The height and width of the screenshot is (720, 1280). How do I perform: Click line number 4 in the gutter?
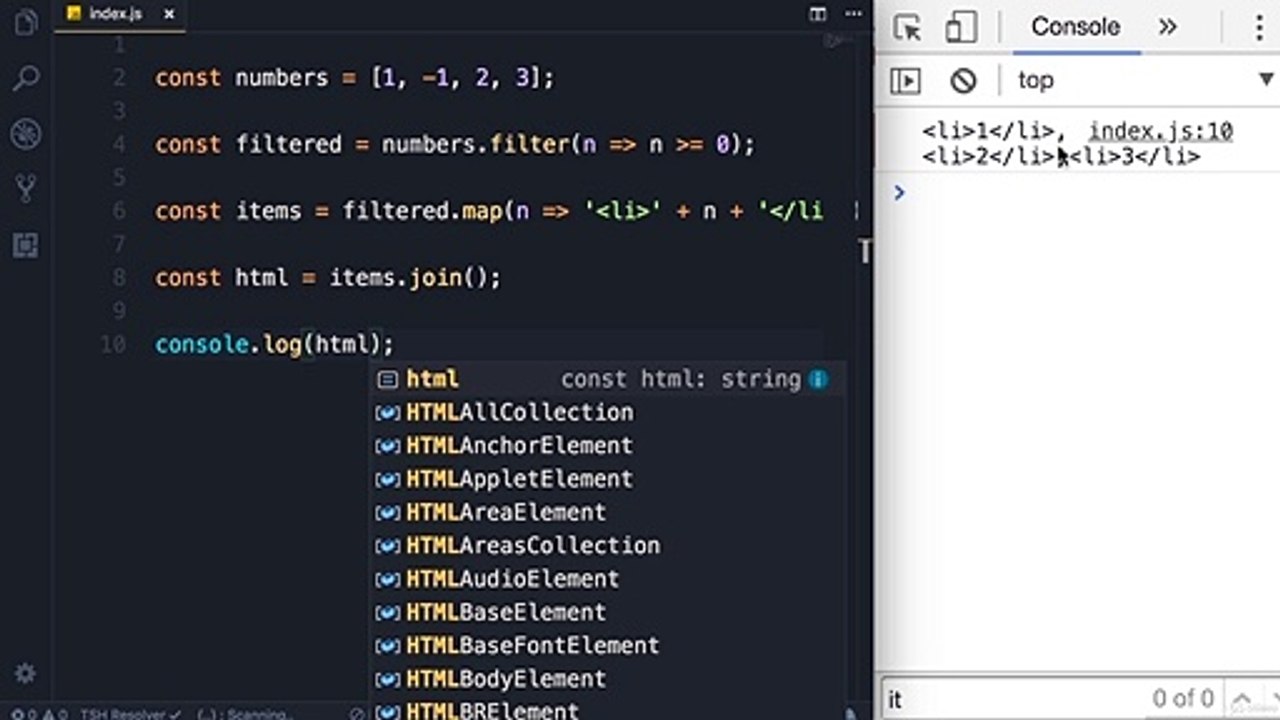point(119,145)
